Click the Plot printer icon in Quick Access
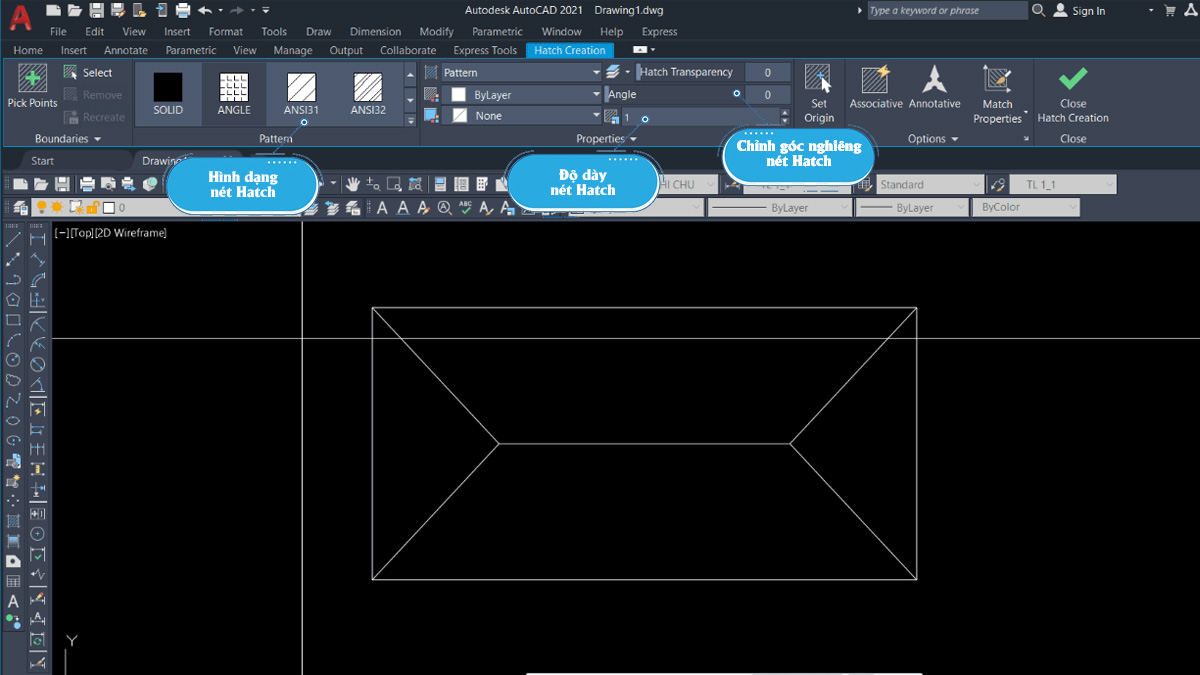The height and width of the screenshot is (675, 1200). pos(183,11)
